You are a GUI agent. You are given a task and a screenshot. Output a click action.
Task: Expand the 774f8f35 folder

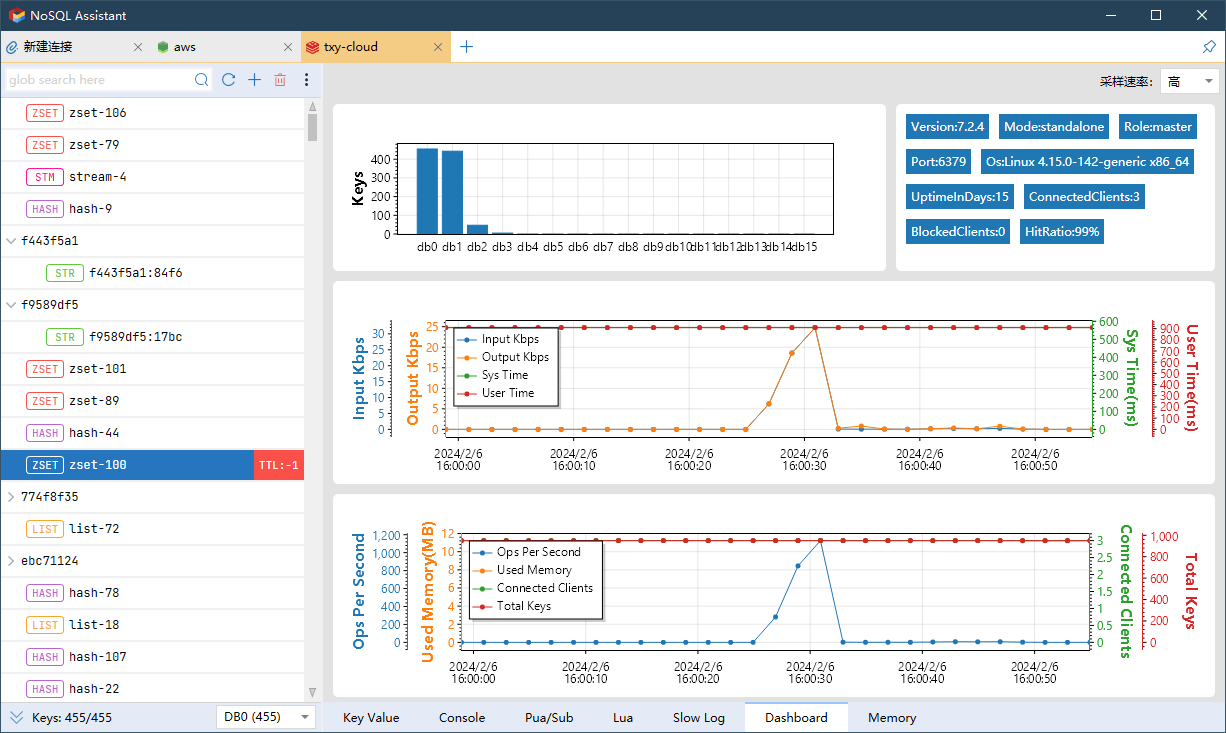click(x=11, y=497)
